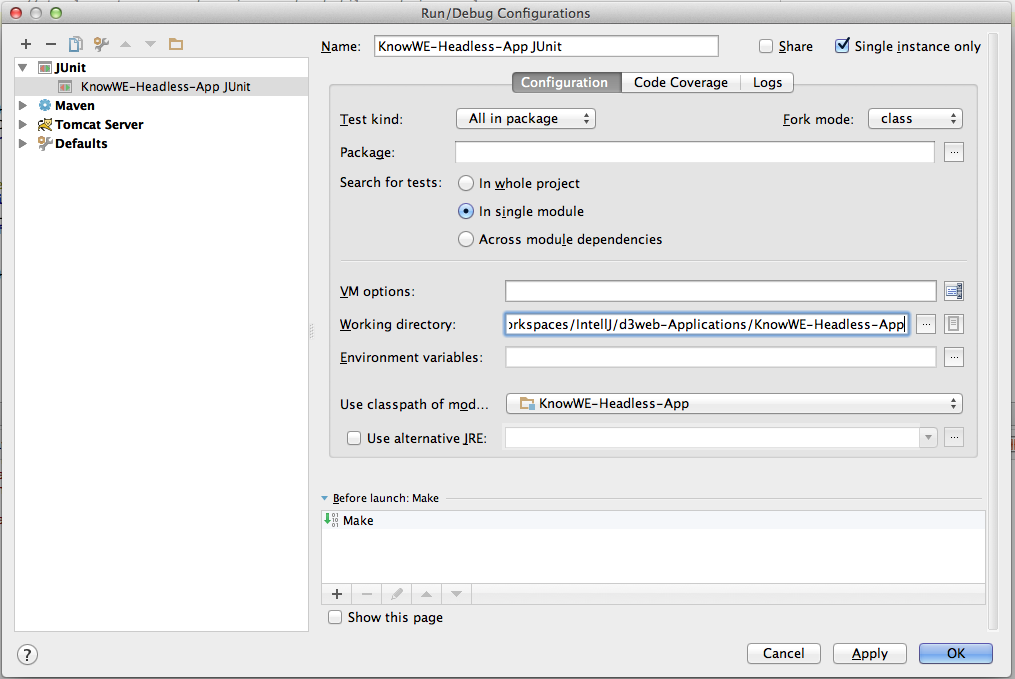Remove selected configuration with minus icon
This screenshot has height=679, width=1015.
point(50,44)
